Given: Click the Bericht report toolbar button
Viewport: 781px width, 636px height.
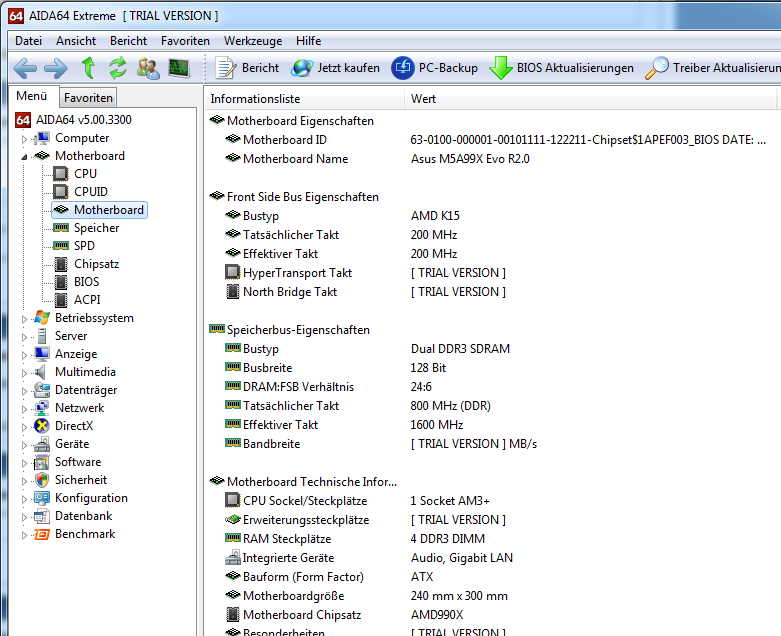Looking at the screenshot, I should pyautogui.click(x=247, y=68).
